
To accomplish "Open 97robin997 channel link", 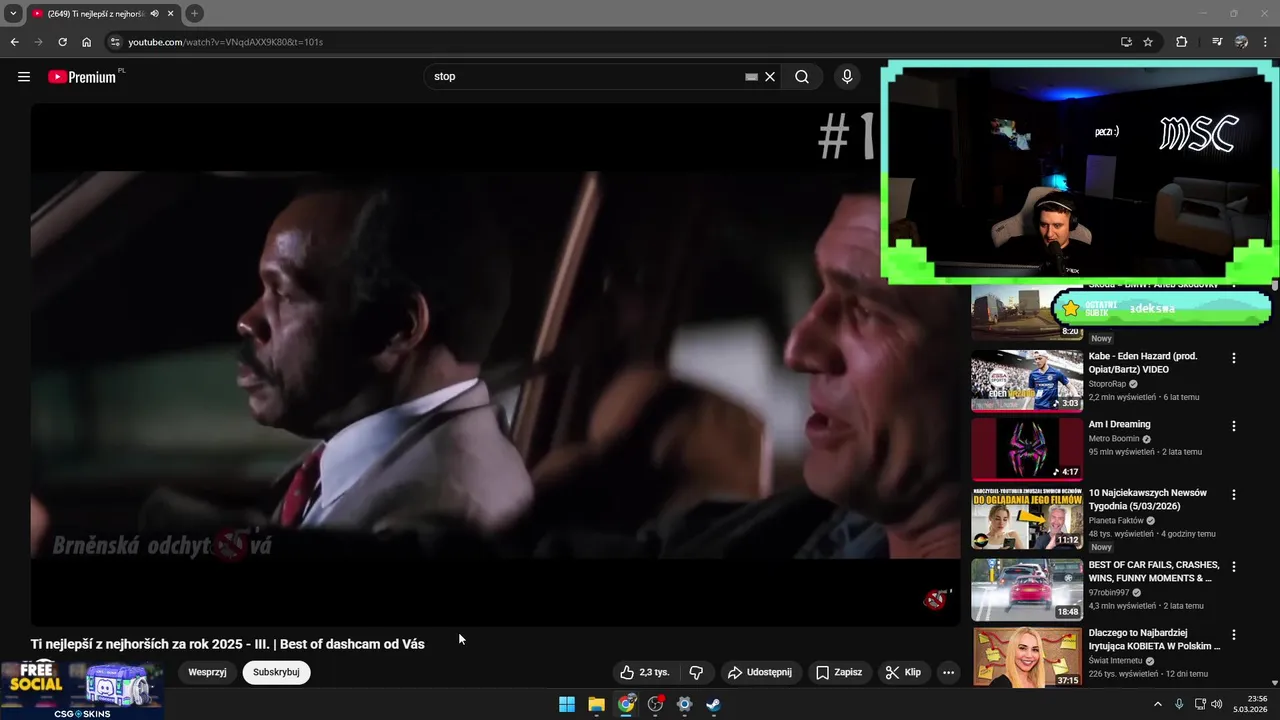I will (1109, 593).
